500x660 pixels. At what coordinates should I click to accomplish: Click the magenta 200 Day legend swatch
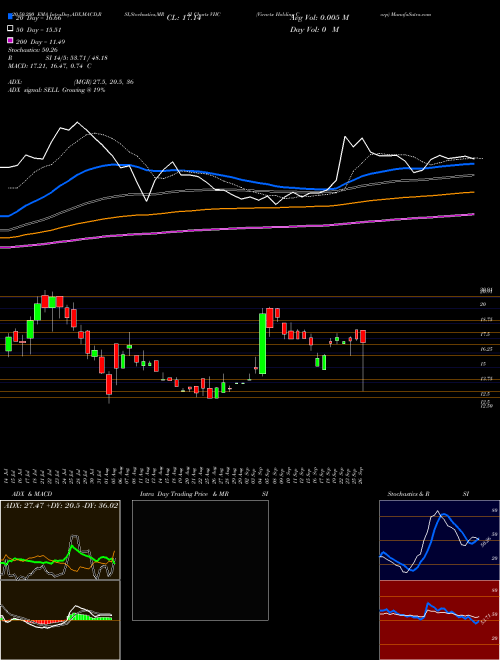point(10,40)
